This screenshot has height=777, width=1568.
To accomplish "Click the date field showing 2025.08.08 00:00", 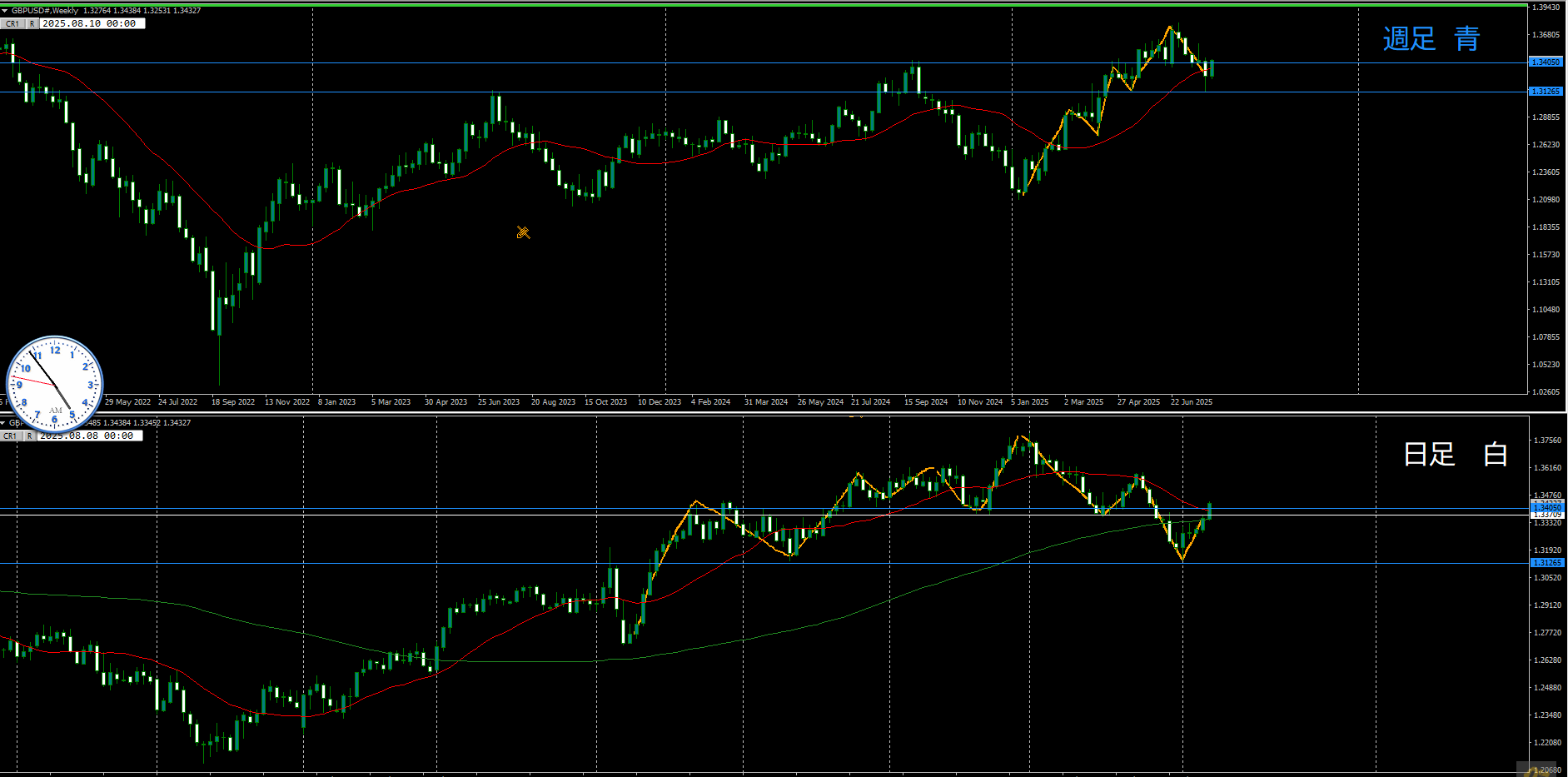I will coord(89,436).
